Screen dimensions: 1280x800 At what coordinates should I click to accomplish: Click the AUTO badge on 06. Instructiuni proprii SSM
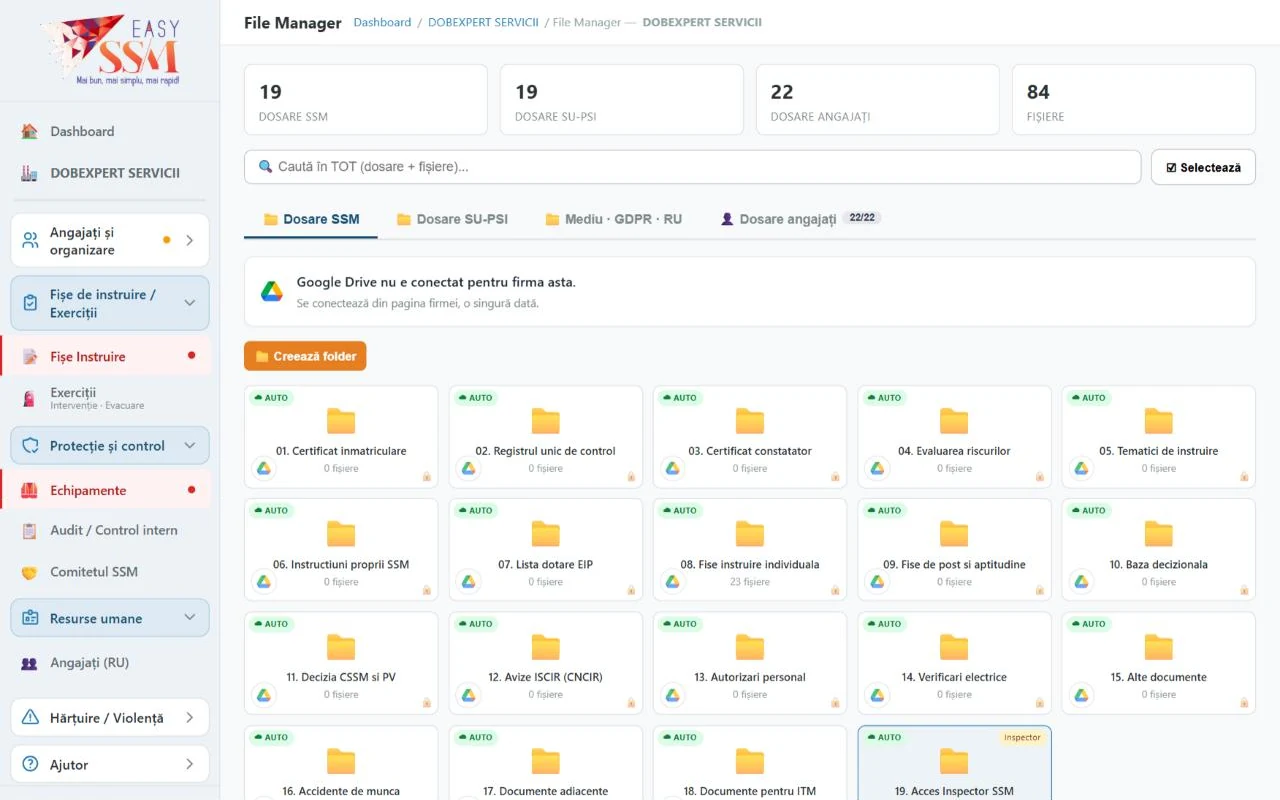click(271, 511)
